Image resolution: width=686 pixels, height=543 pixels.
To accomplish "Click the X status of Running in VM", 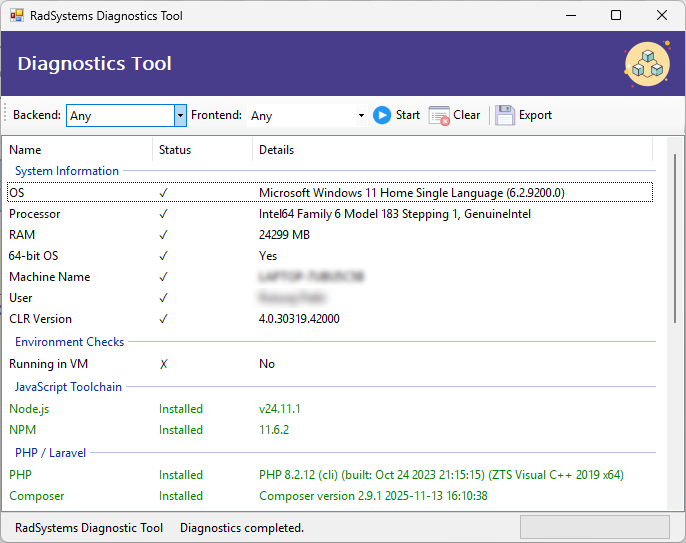I will point(164,364).
